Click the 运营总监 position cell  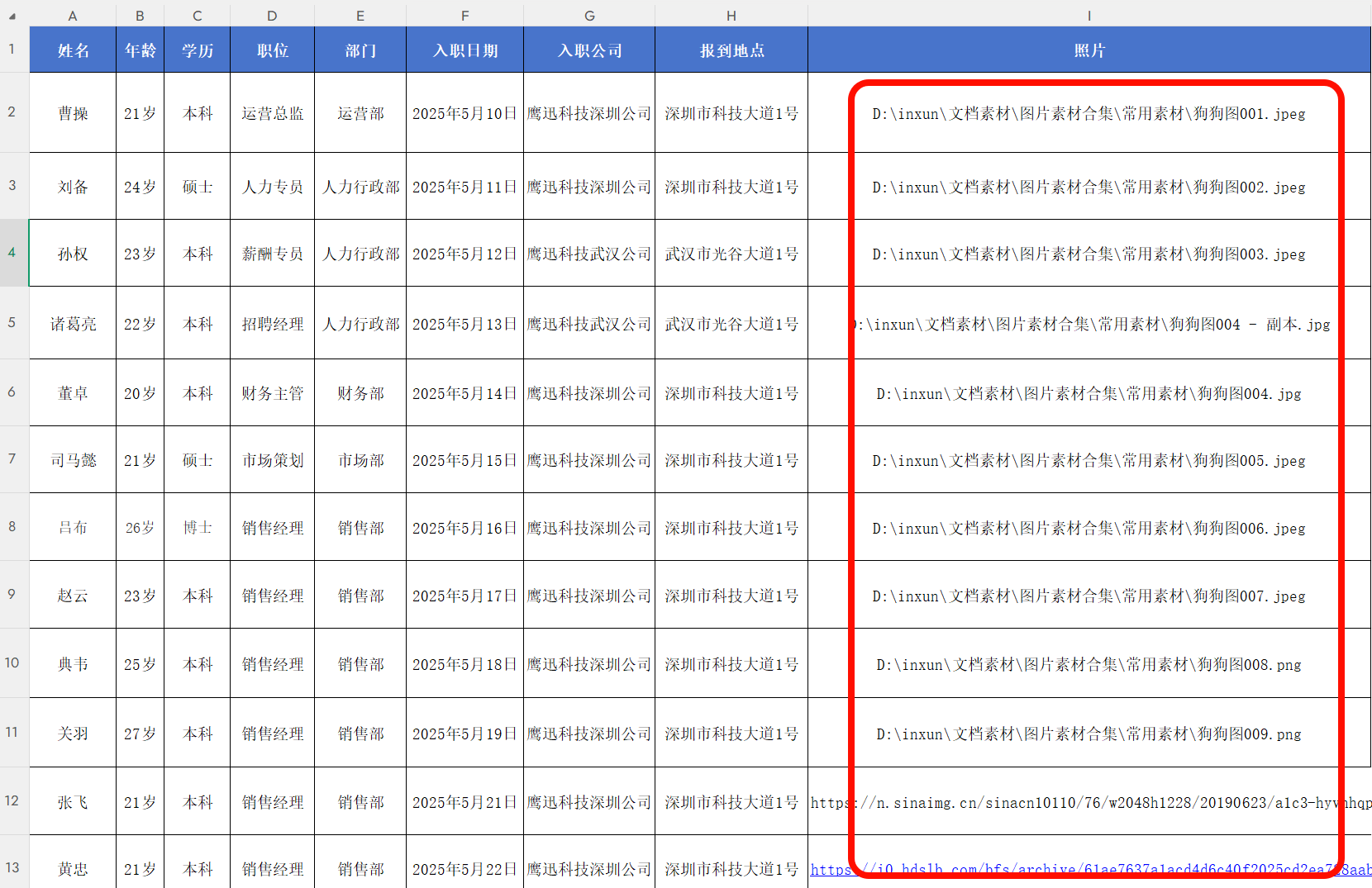point(273,114)
